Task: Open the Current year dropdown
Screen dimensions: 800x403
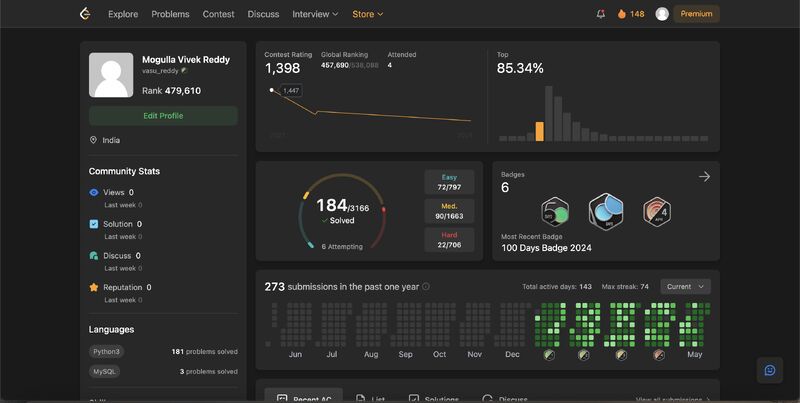Action: click(x=685, y=287)
